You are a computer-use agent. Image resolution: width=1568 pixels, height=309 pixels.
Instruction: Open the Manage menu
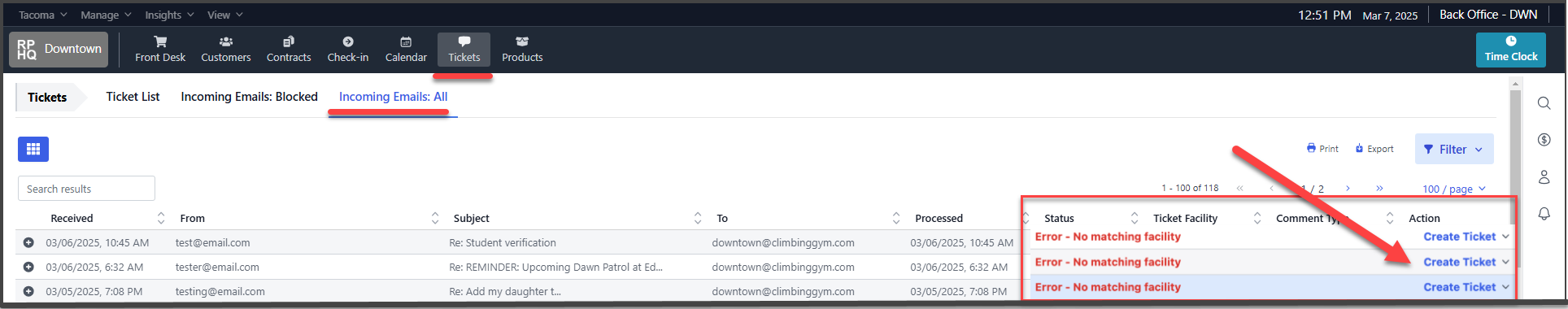106,15
